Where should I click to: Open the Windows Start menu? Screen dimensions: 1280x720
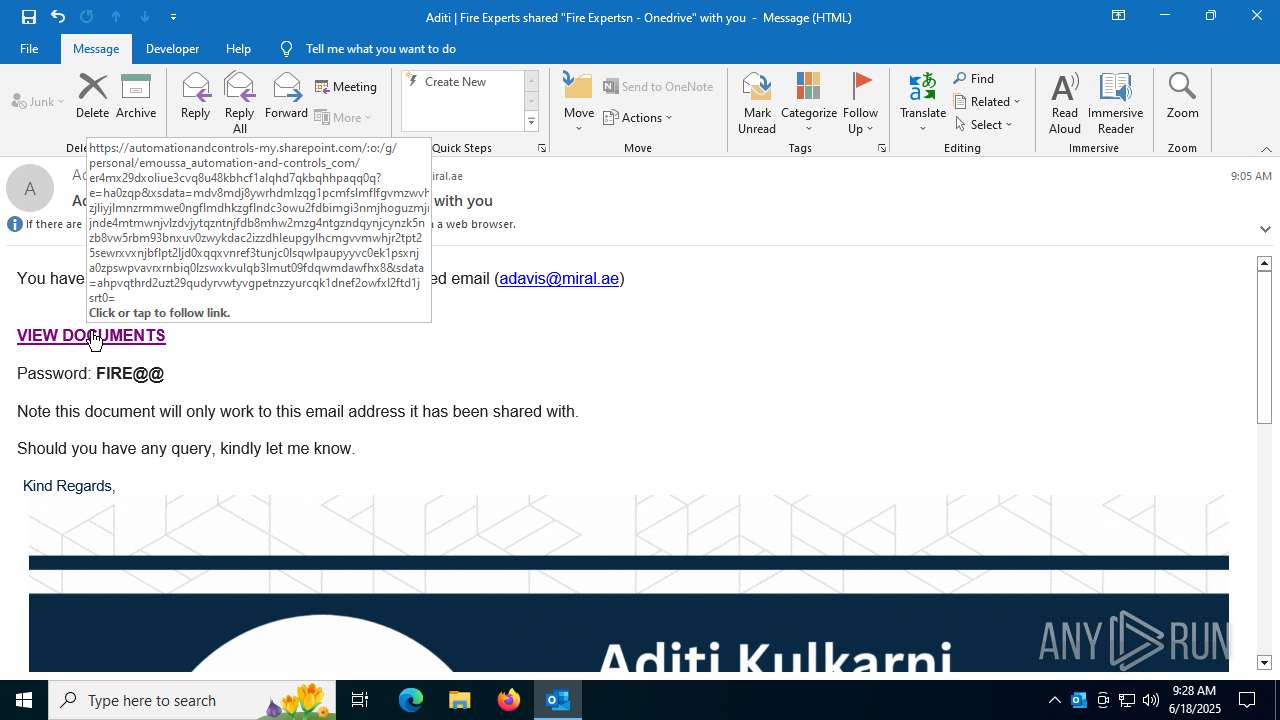click(24, 700)
